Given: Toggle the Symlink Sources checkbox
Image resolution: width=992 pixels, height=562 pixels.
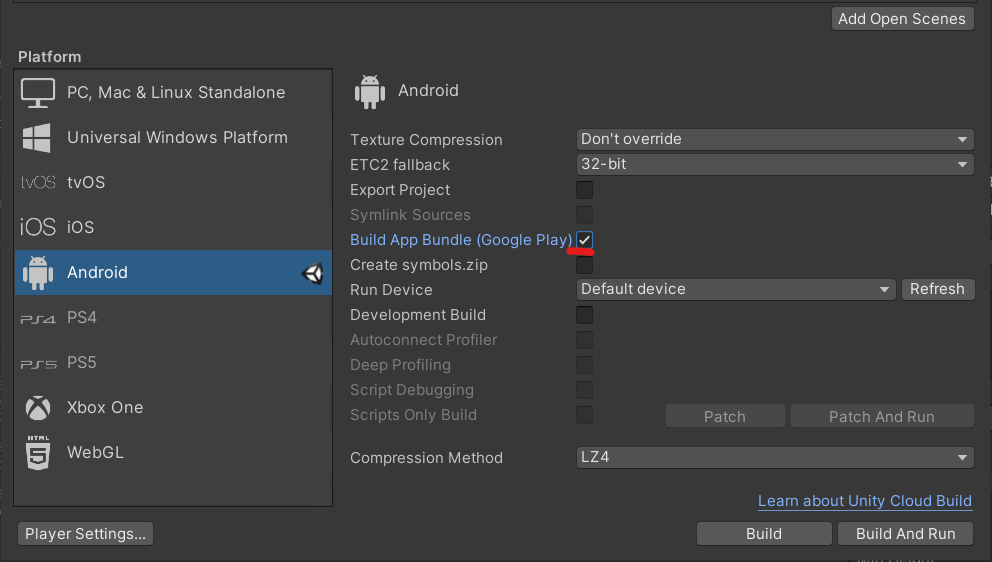Looking at the screenshot, I should tap(585, 215).
